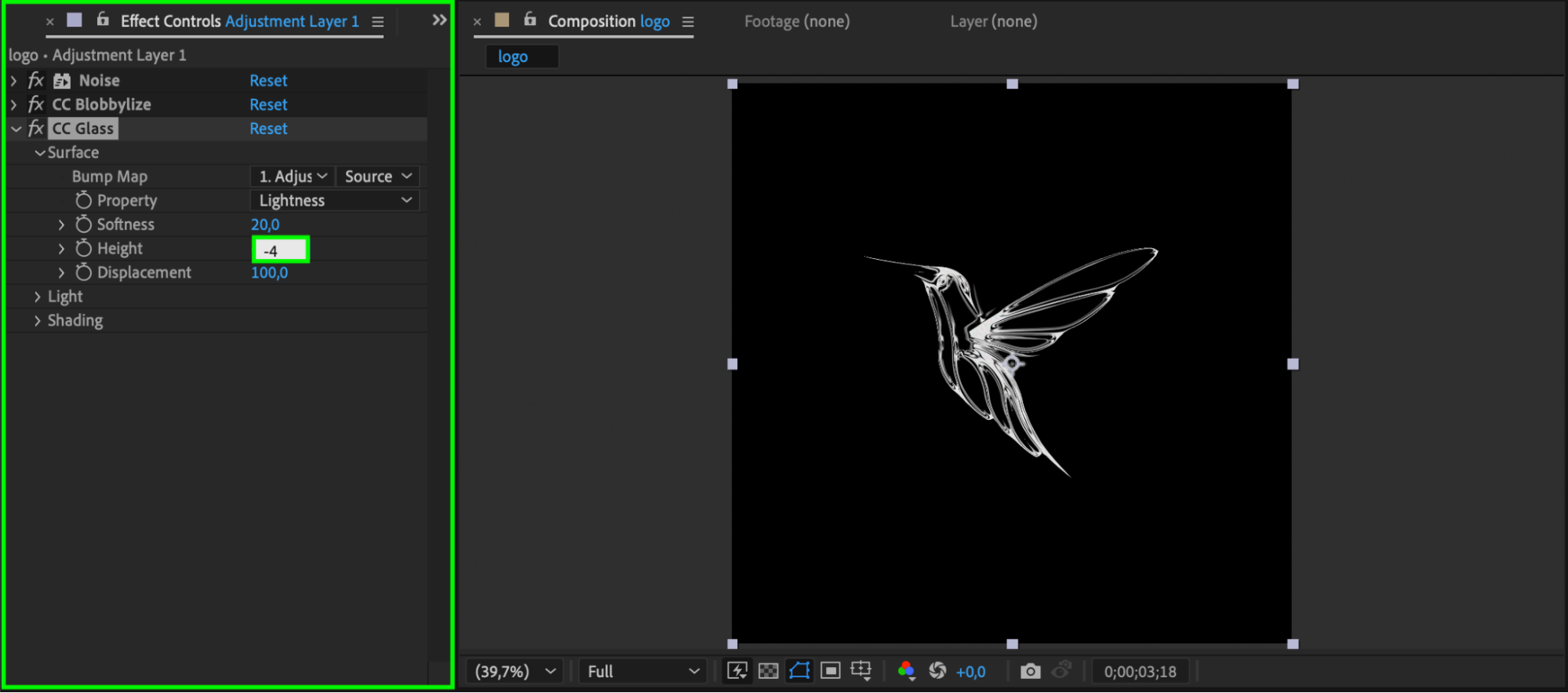Switch to the Footage (none) tab
The width and height of the screenshot is (1568, 693).
click(x=796, y=21)
